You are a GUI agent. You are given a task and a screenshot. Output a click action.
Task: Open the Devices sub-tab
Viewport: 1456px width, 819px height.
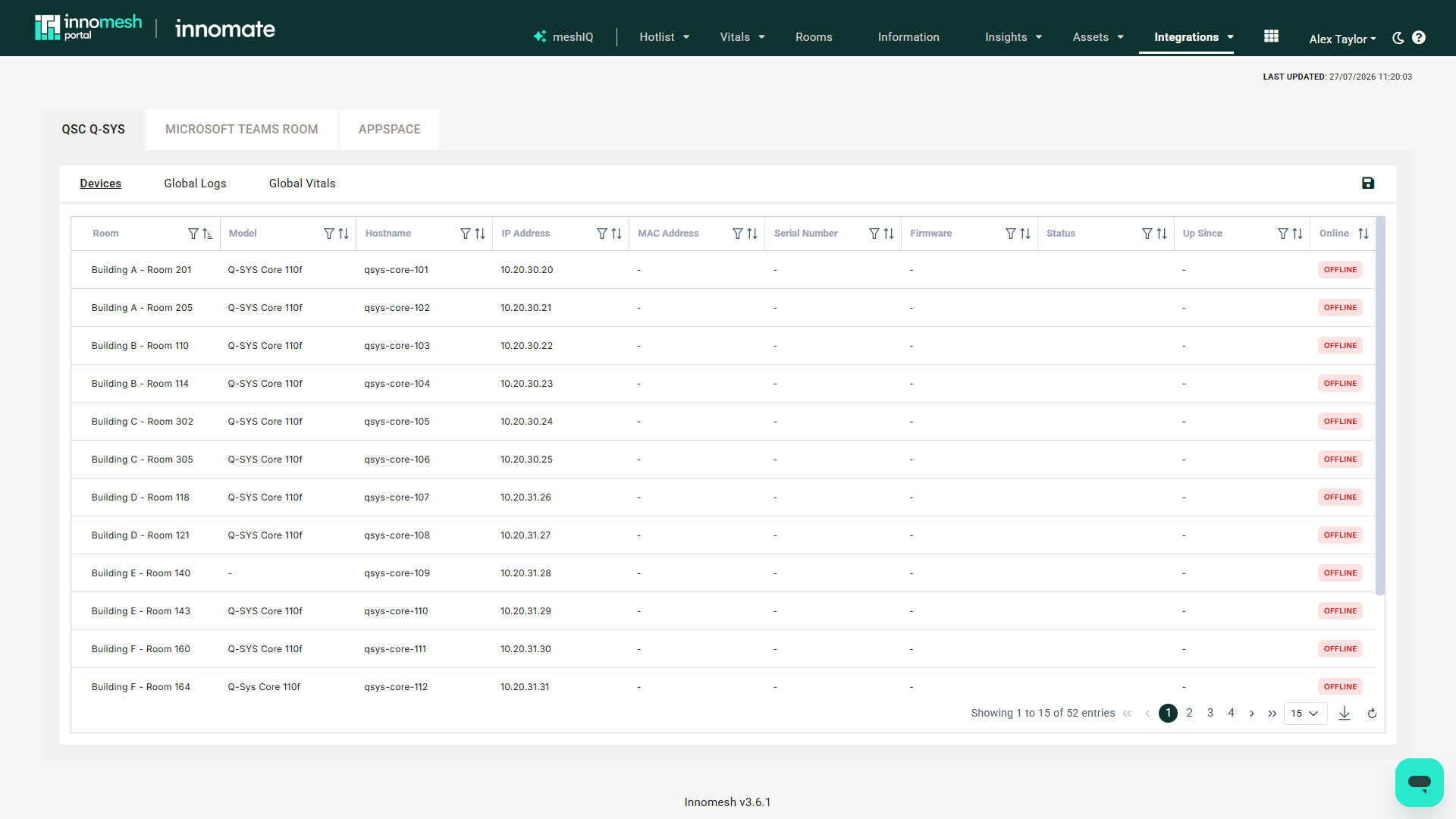[x=101, y=184]
